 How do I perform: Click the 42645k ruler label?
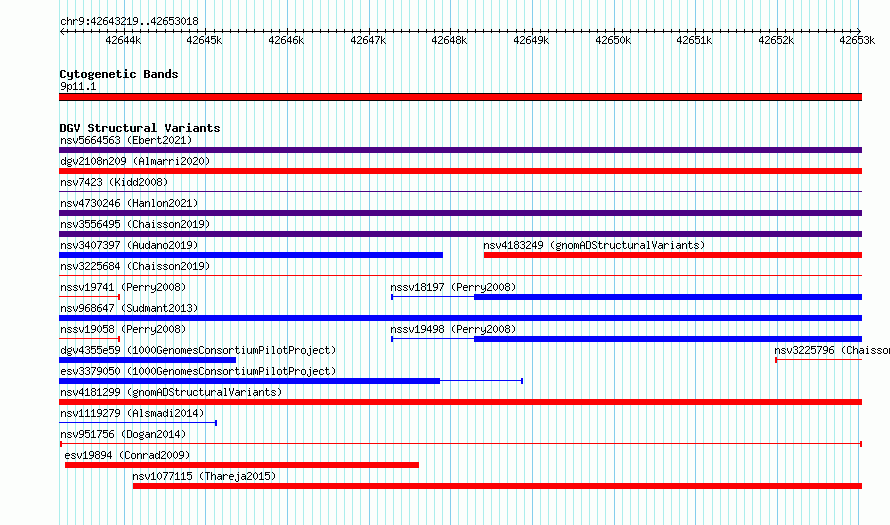point(204,40)
